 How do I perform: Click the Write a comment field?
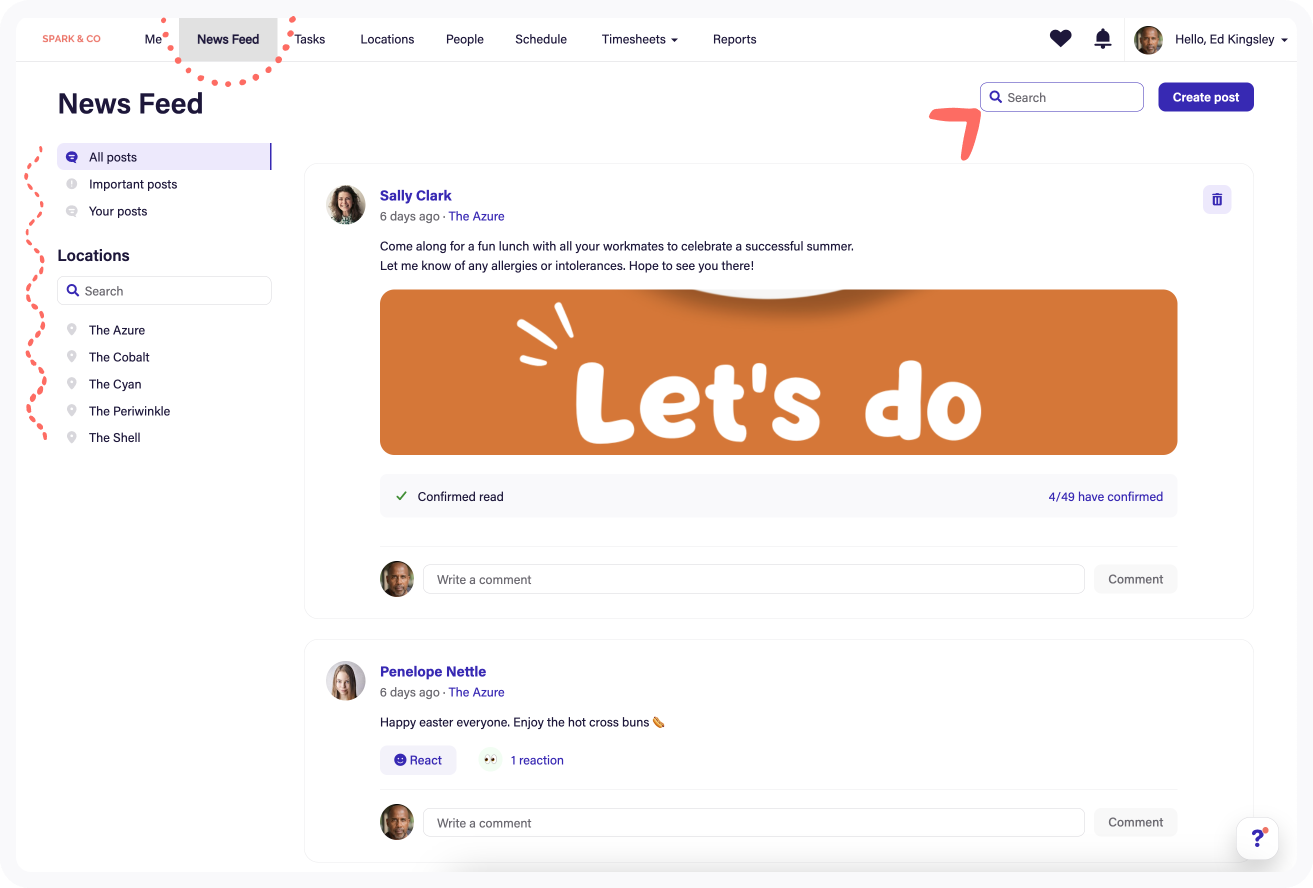[753, 579]
